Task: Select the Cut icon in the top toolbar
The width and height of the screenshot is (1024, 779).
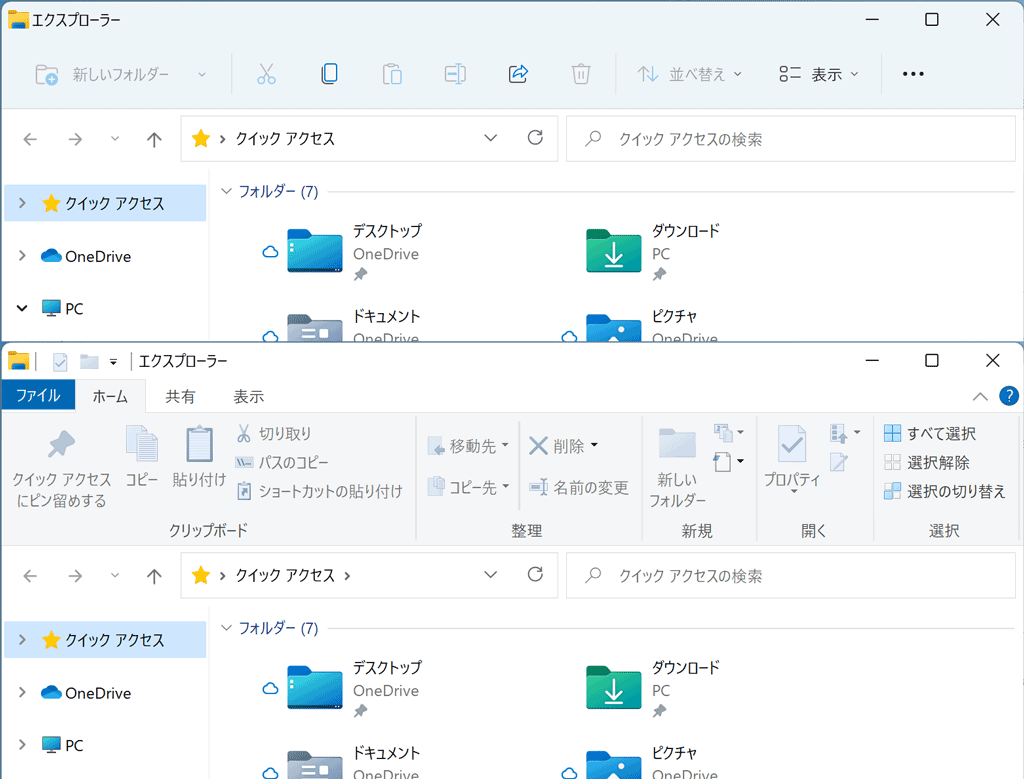Action: (265, 73)
